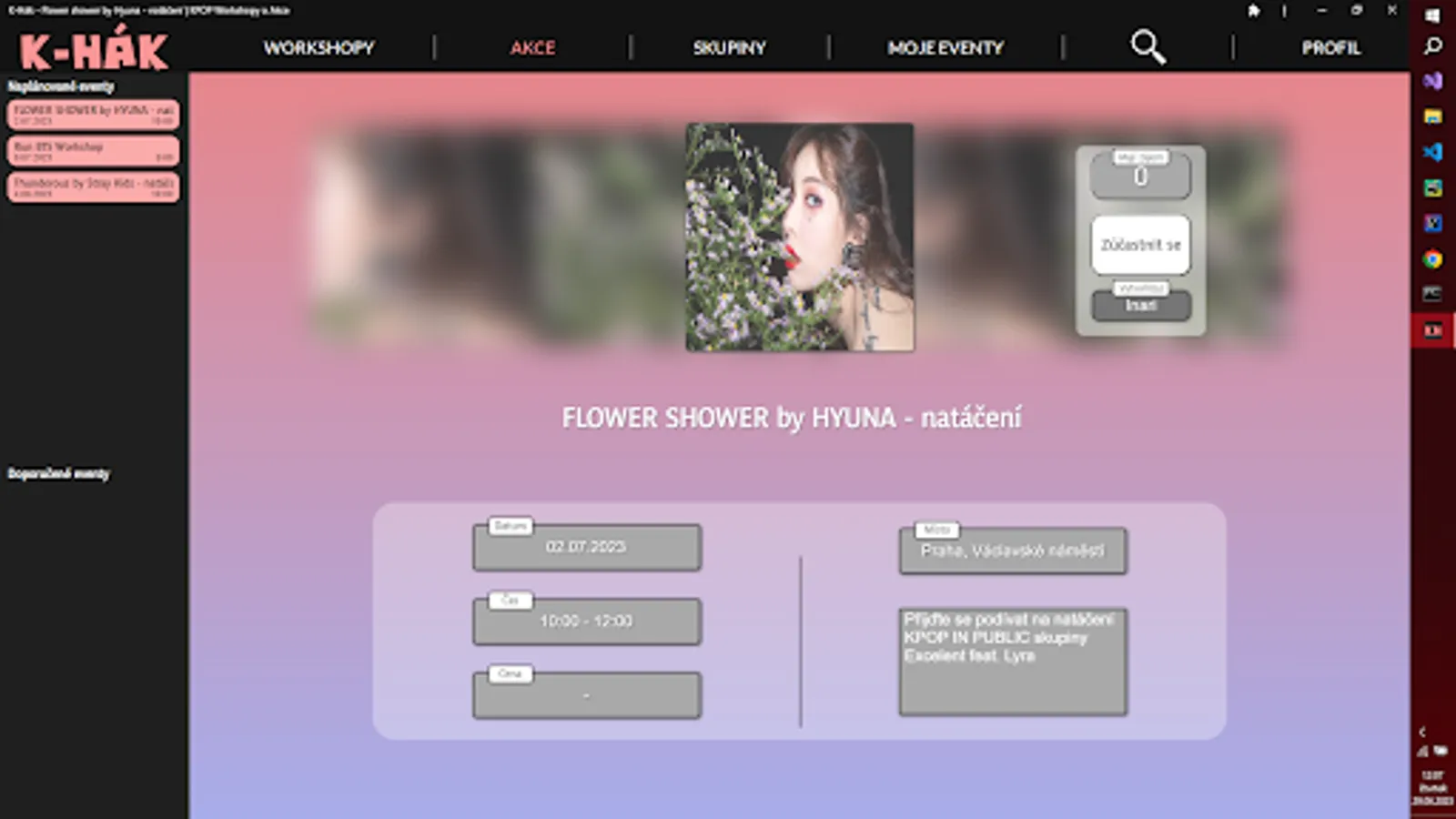Open the BTS Workshop planned event card
Image resolution: width=1456 pixels, height=819 pixels.
93,151
